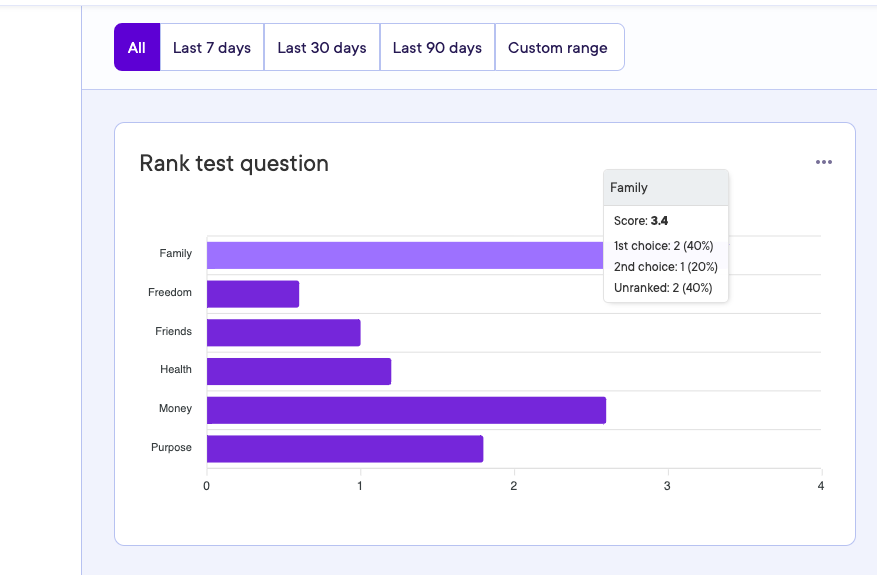This screenshot has height=575, width=877.
Task: Click the Family label on the axis
Action: [175, 254]
